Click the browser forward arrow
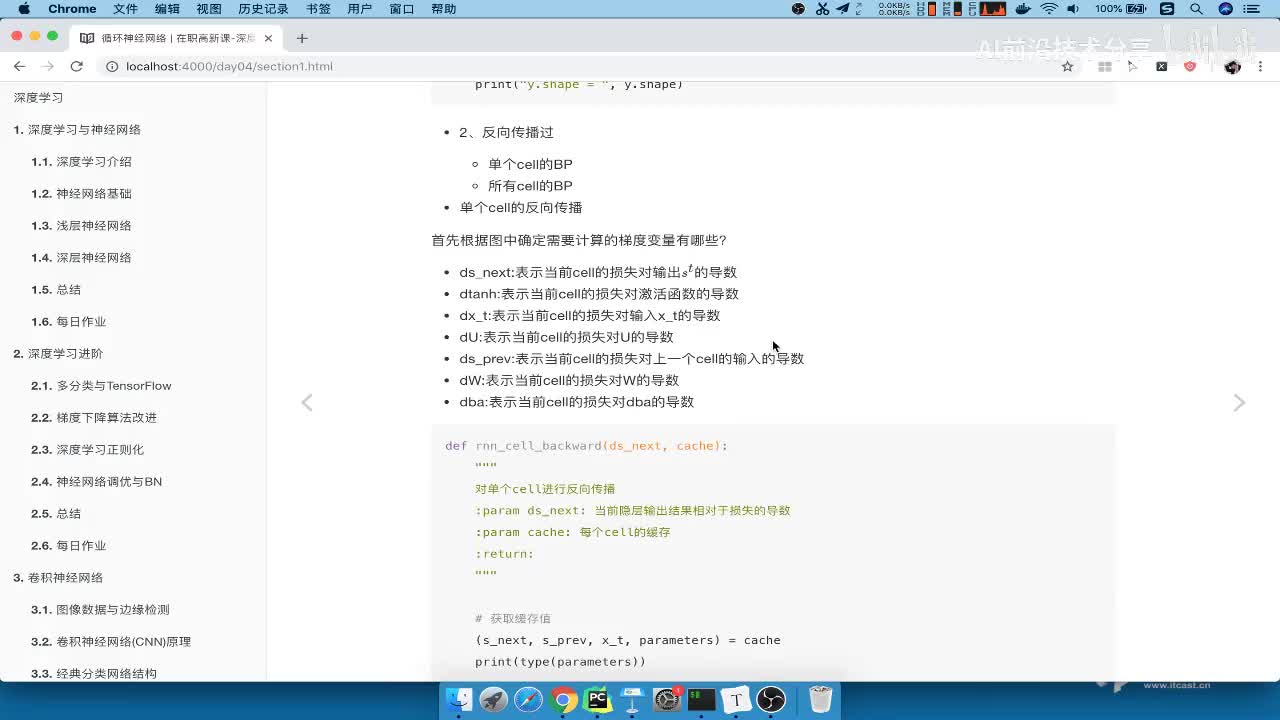Screen dimensions: 1280x720 click(47, 66)
